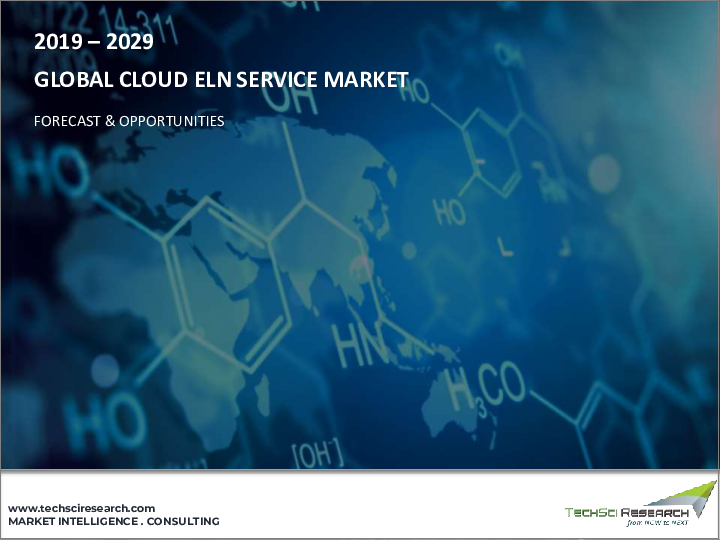Click the [OH⁻] label at the bottom
This screenshot has width=720, height=540.
coord(318,453)
